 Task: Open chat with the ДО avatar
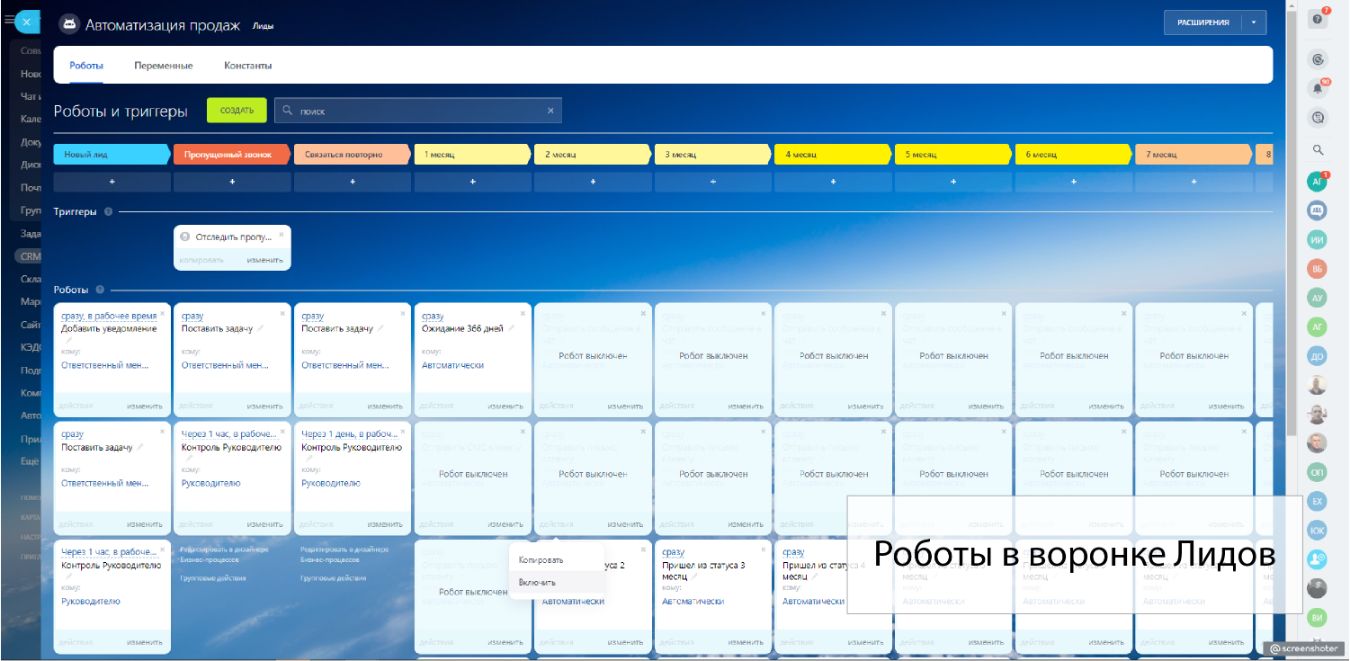pyautogui.click(x=1318, y=356)
